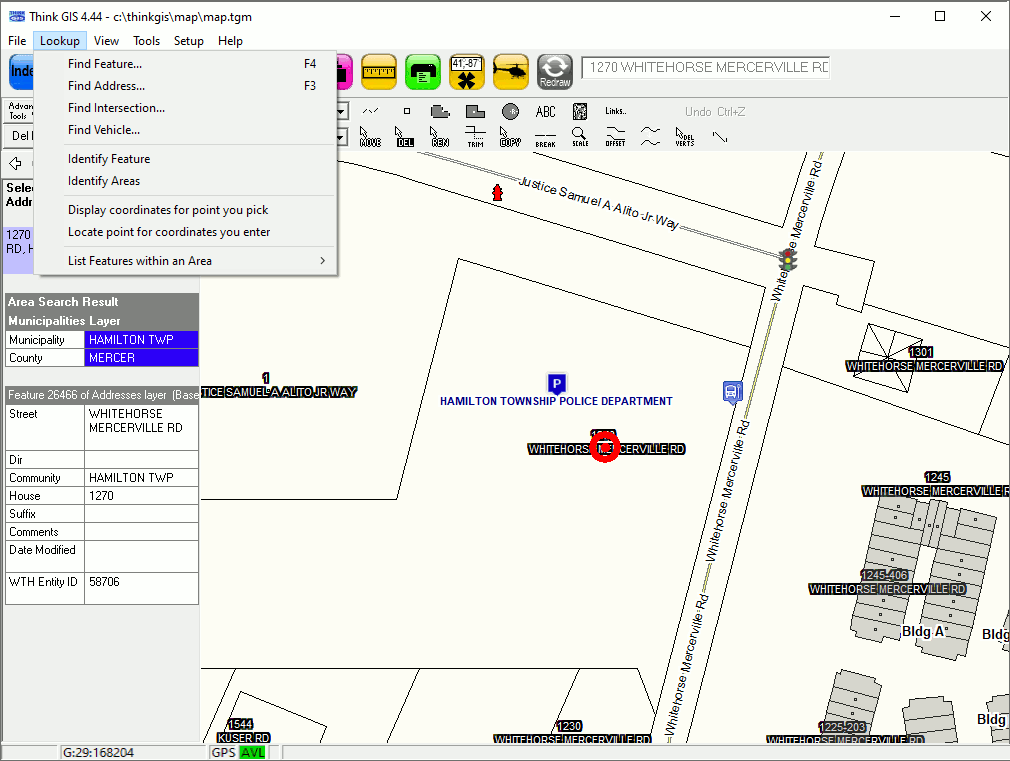The image size is (1010, 761).
Task: Click the Links.. button
Action: tap(615, 111)
